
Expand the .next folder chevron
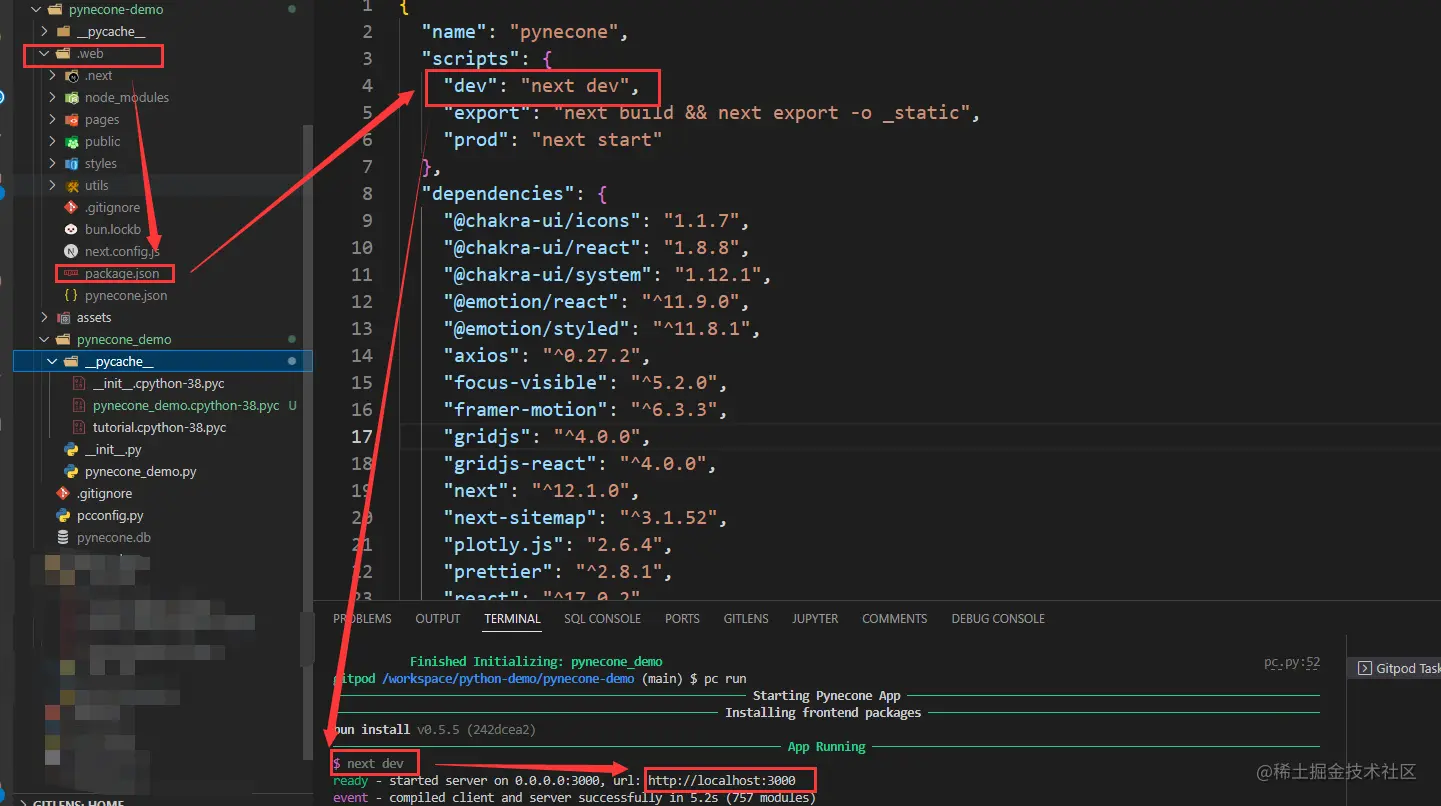click(x=52, y=76)
